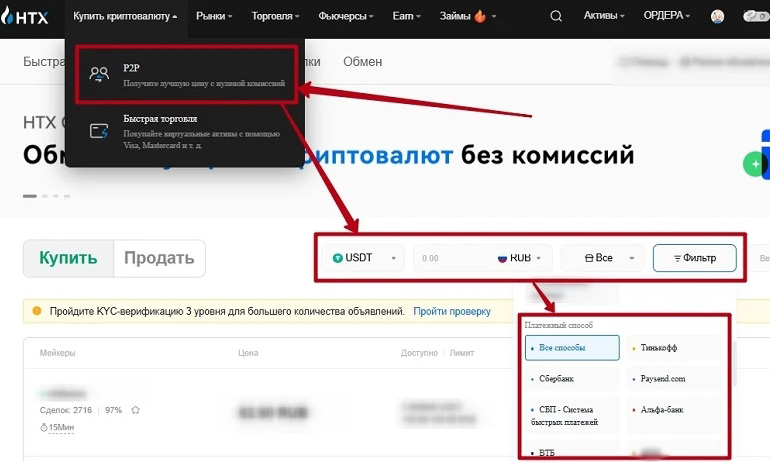Image resolution: width=770 pixels, height=462 pixels.
Task: Click the Сделок: 2716 text
Action: click(x=66, y=410)
